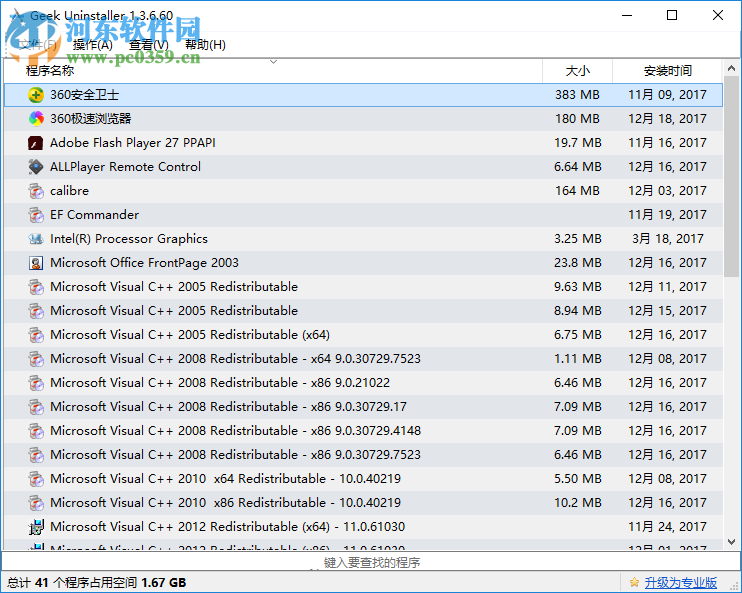Viewport: 742px width, 593px height.
Task: Select Visual C++ 2012 (x64) 11.0.61030 name
Action: pyautogui.click(x=228, y=527)
